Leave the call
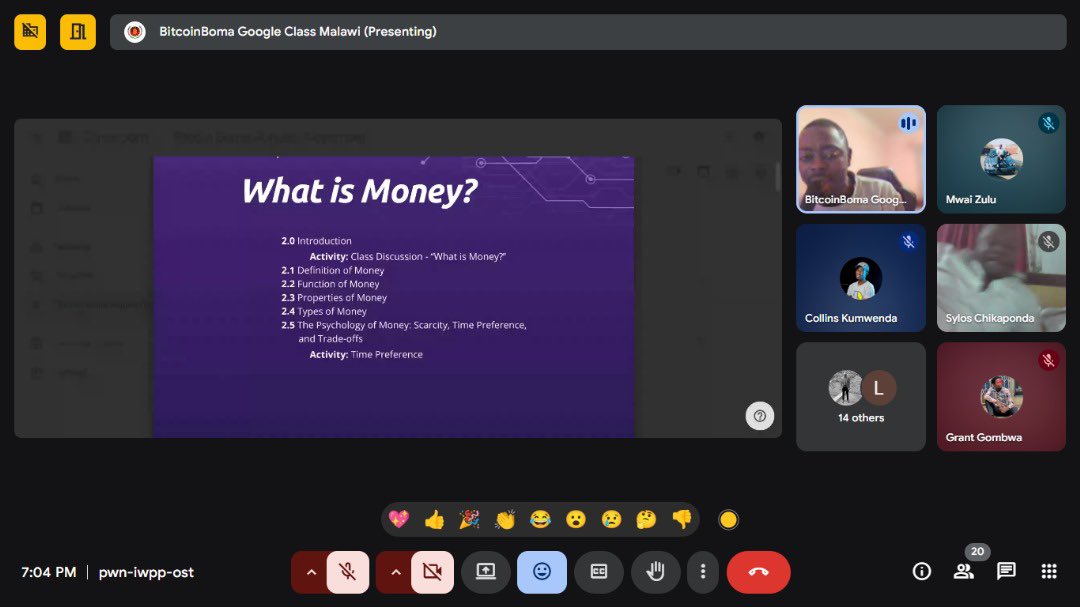 click(758, 572)
